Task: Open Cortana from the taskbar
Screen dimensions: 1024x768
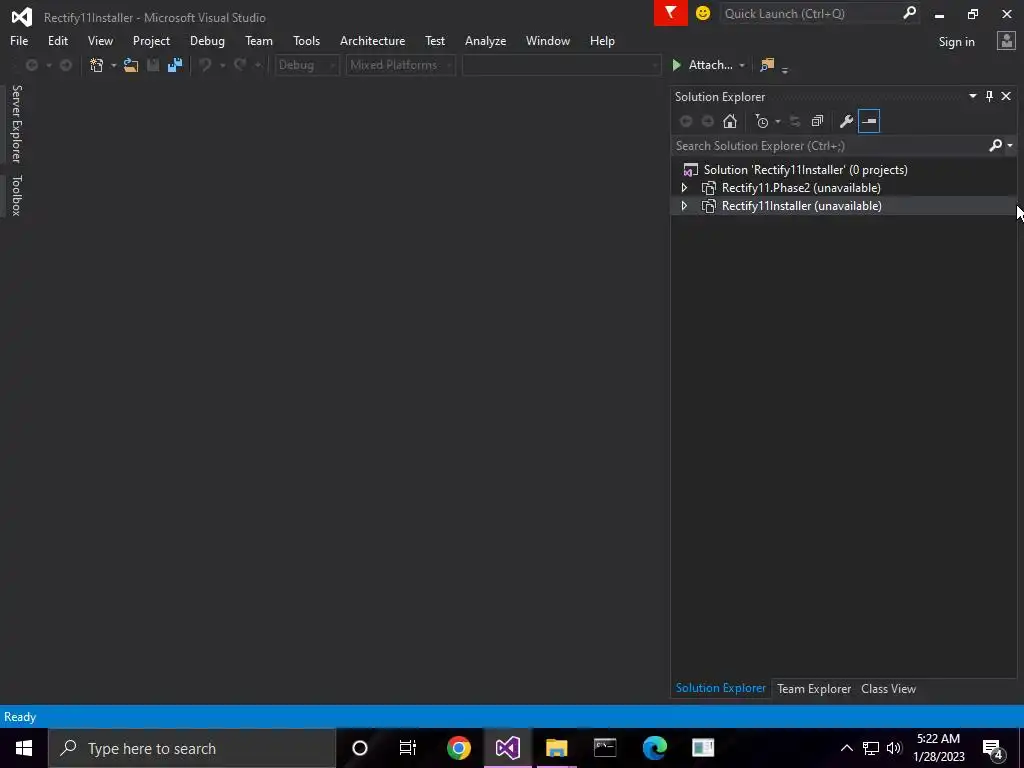Action: click(x=360, y=748)
